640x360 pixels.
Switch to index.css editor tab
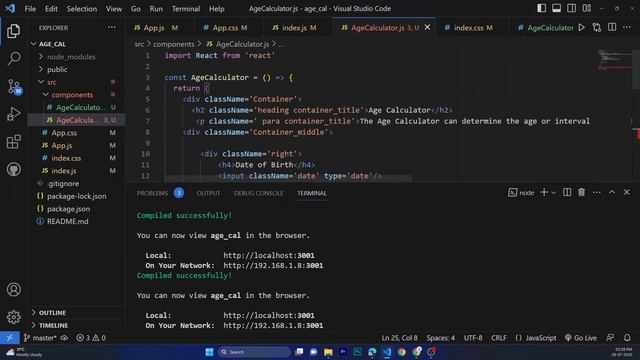(x=468, y=27)
